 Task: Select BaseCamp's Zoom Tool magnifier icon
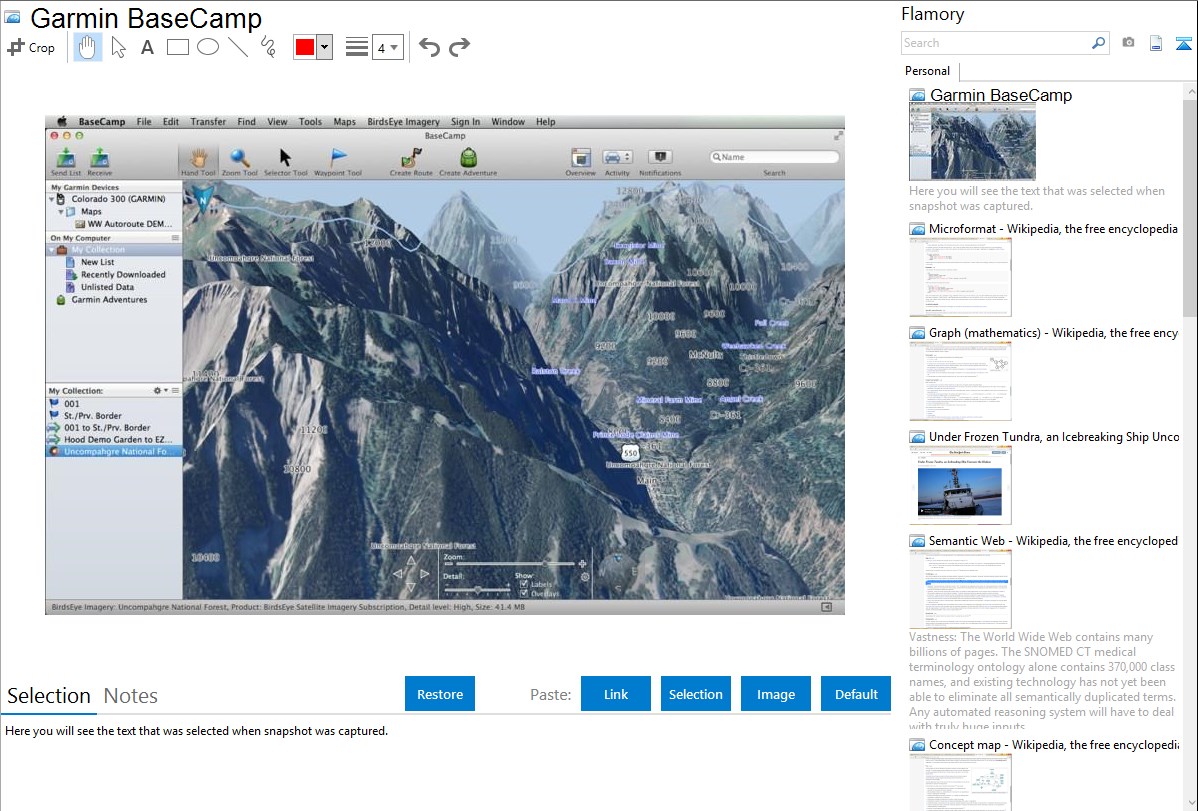240,158
